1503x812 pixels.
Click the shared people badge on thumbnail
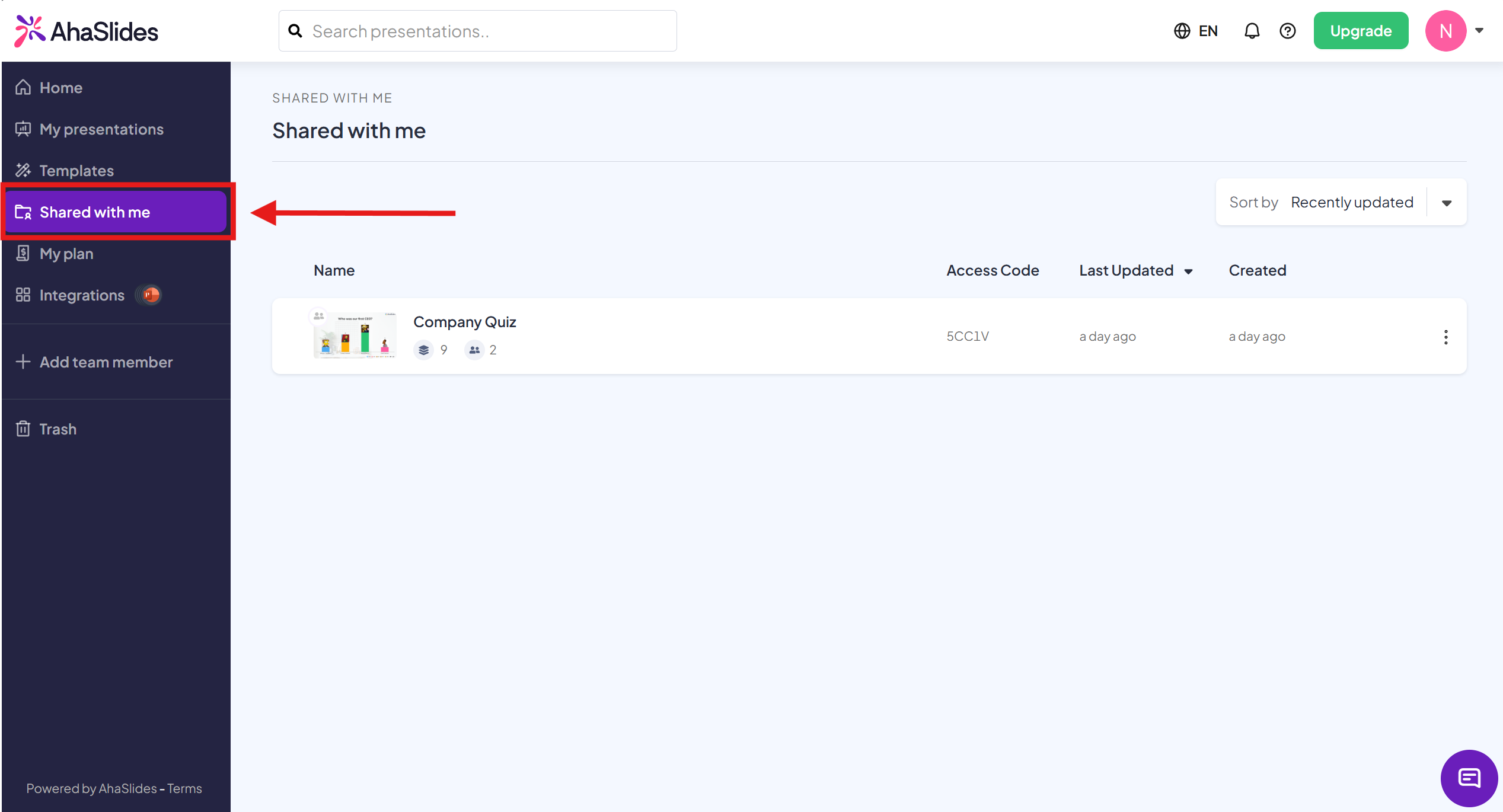[318, 316]
